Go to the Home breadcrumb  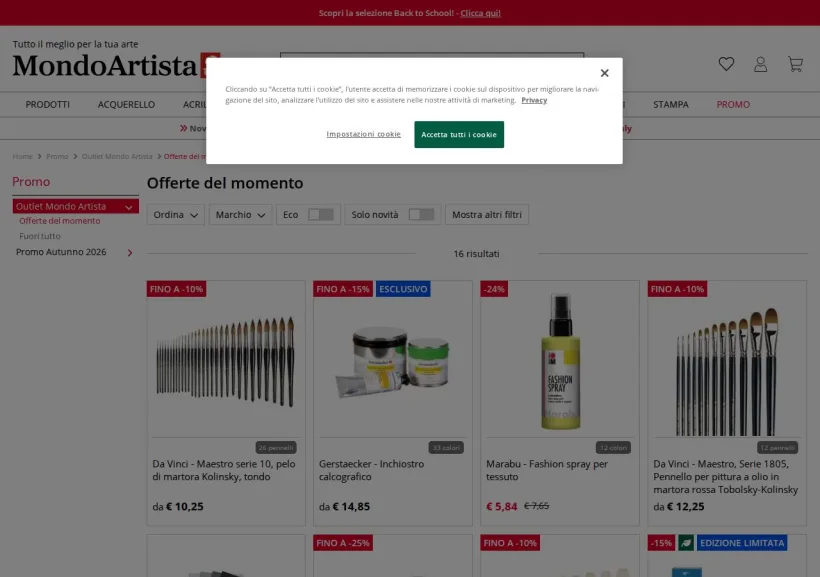[22, 156]
